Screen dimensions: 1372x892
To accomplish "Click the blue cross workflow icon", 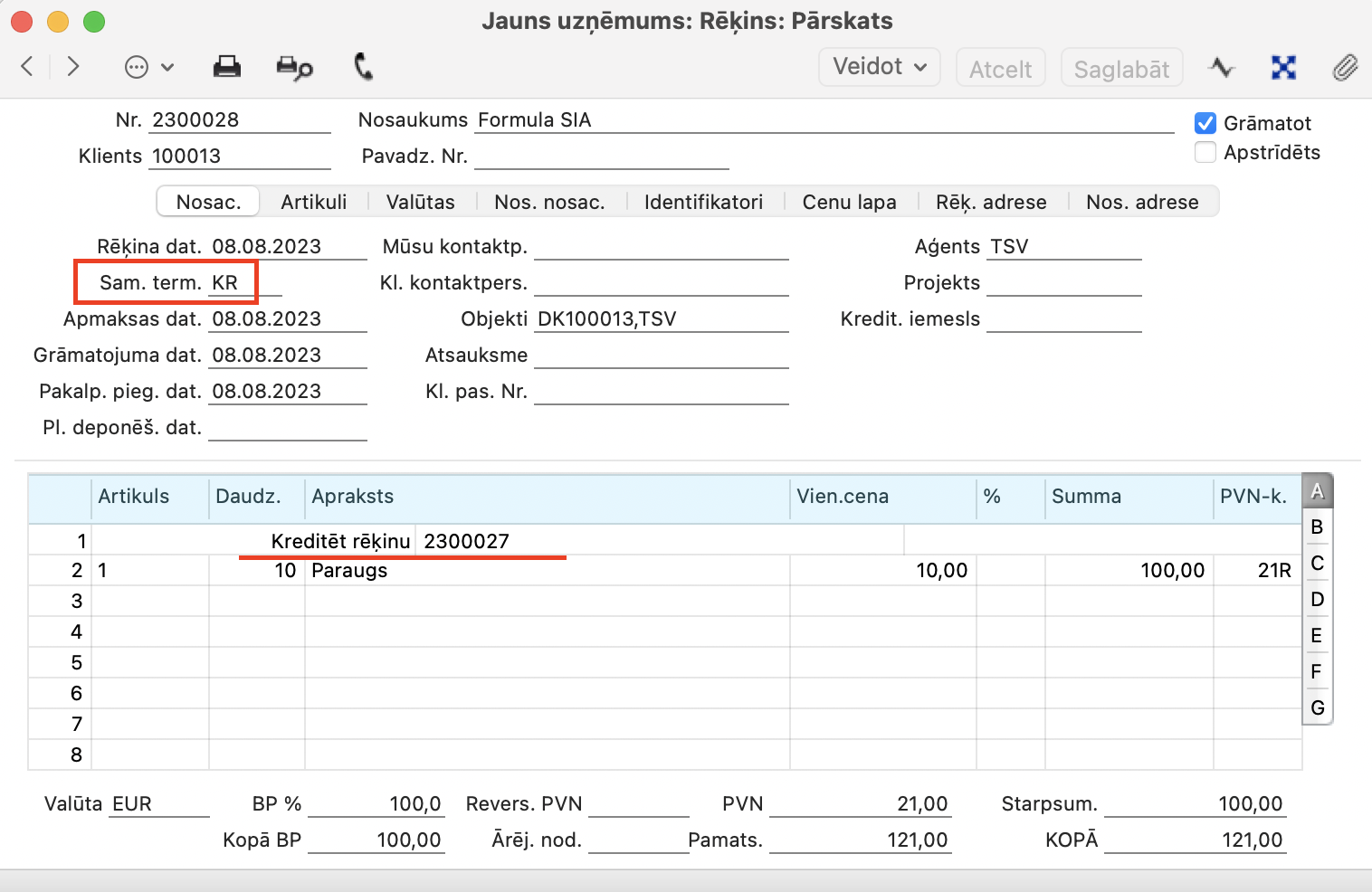I will coord(1283,68).
